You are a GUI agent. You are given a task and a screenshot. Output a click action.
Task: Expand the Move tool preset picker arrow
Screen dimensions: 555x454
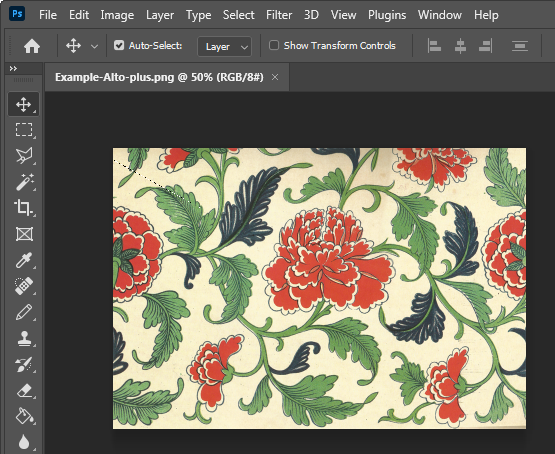94,46
